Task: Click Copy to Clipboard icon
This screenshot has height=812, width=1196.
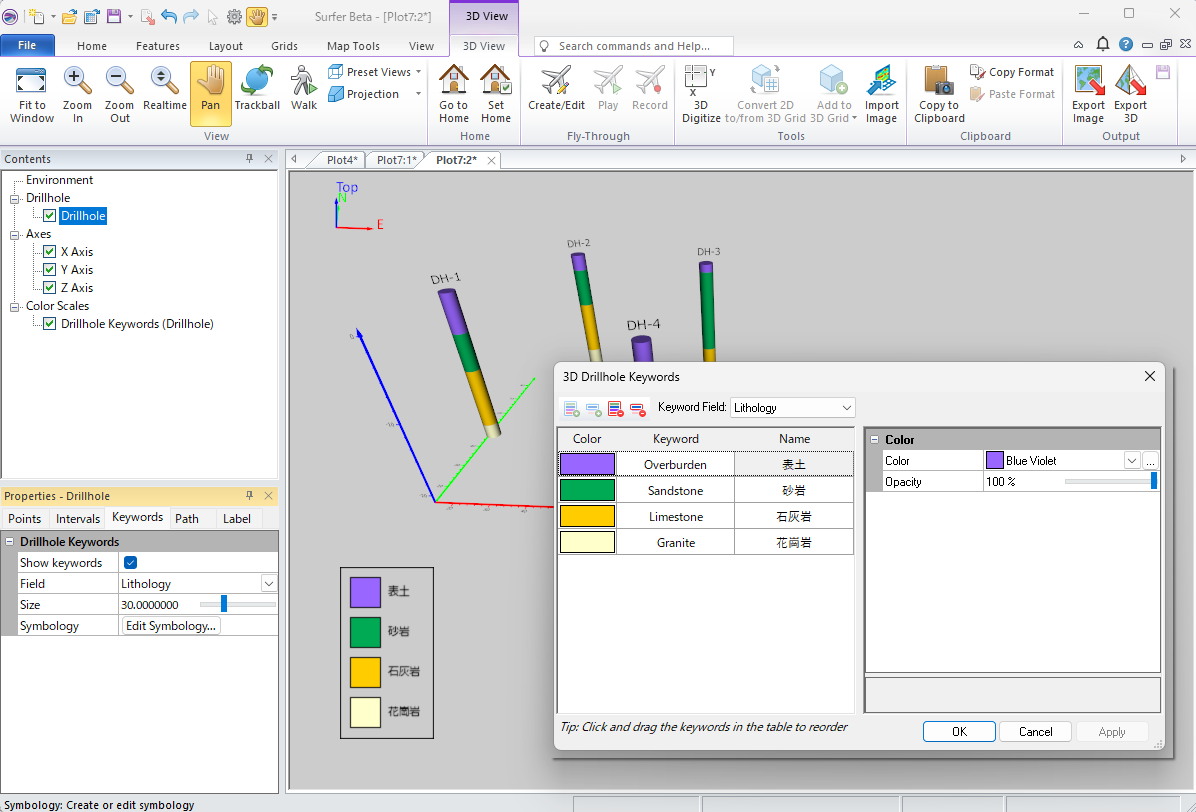Action: tap(939, 94)
